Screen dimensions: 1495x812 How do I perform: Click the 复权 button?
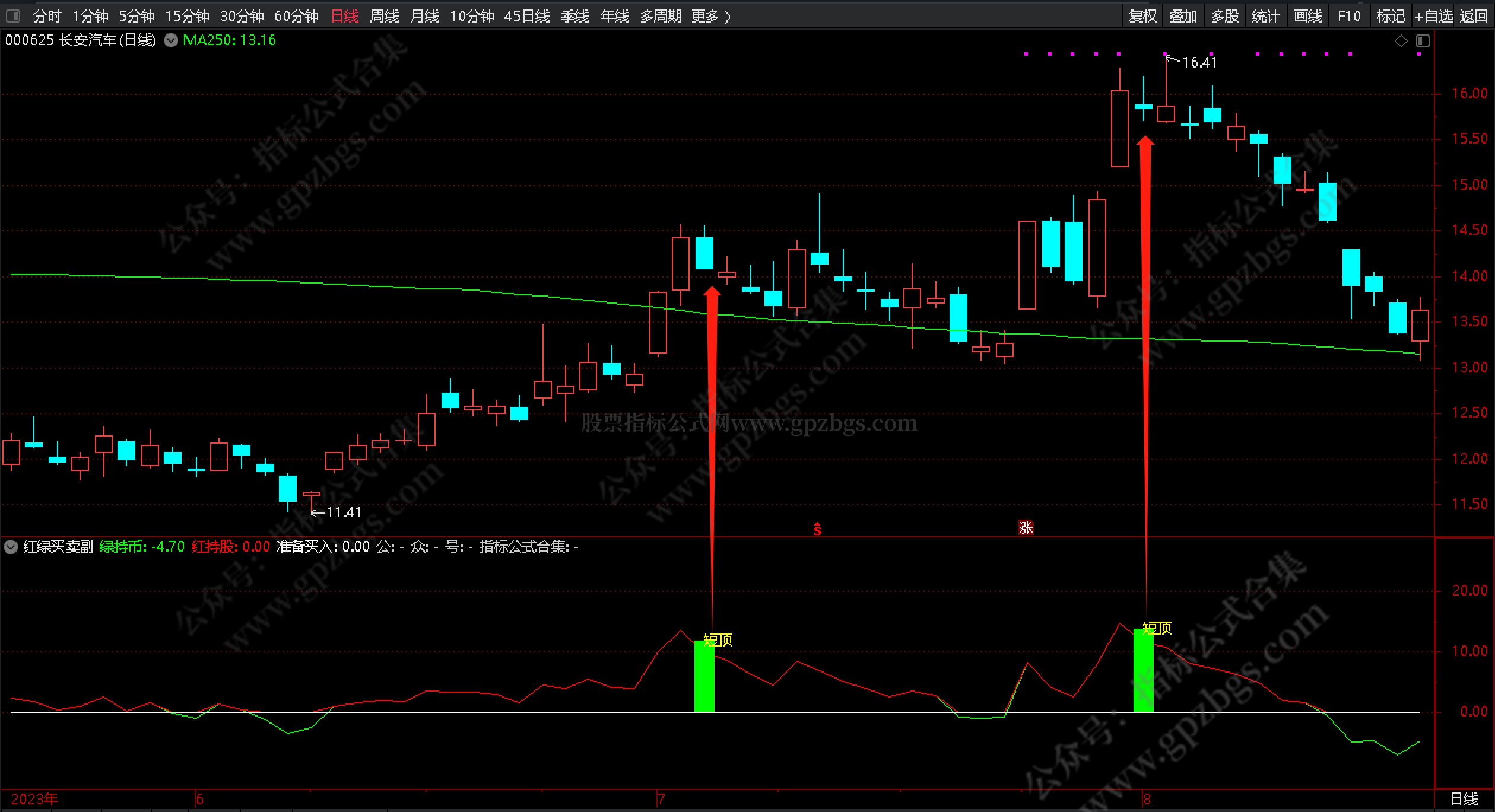(1142, 16)
